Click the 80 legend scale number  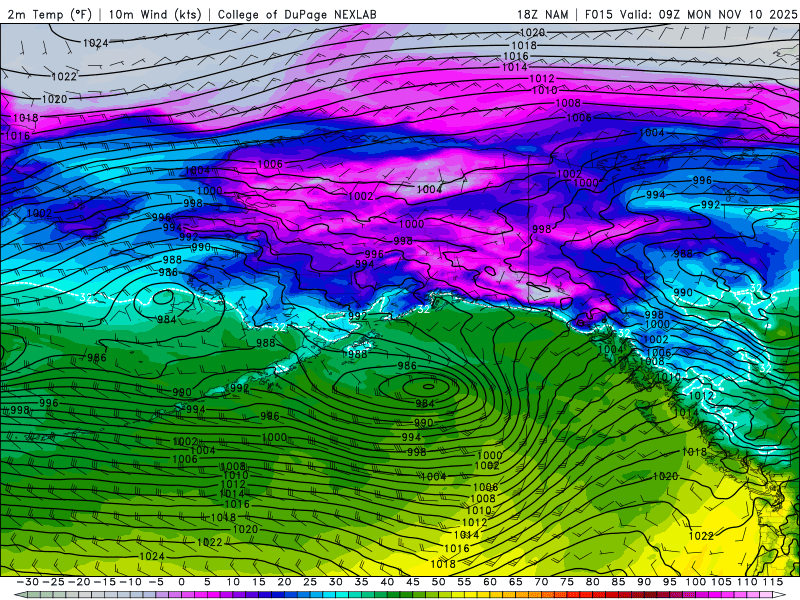(x=592, y=582)
